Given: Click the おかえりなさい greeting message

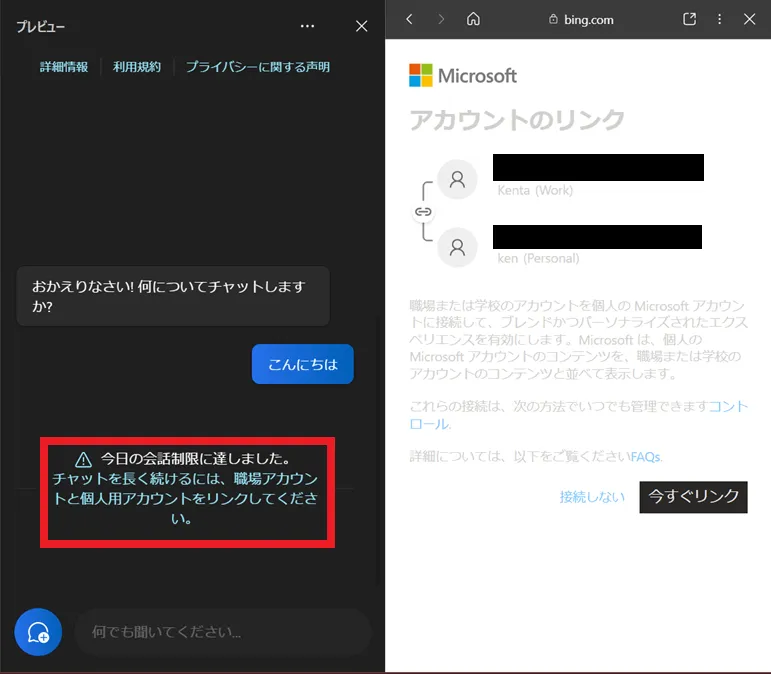Looking at the screenshot, I should (173, 296).
